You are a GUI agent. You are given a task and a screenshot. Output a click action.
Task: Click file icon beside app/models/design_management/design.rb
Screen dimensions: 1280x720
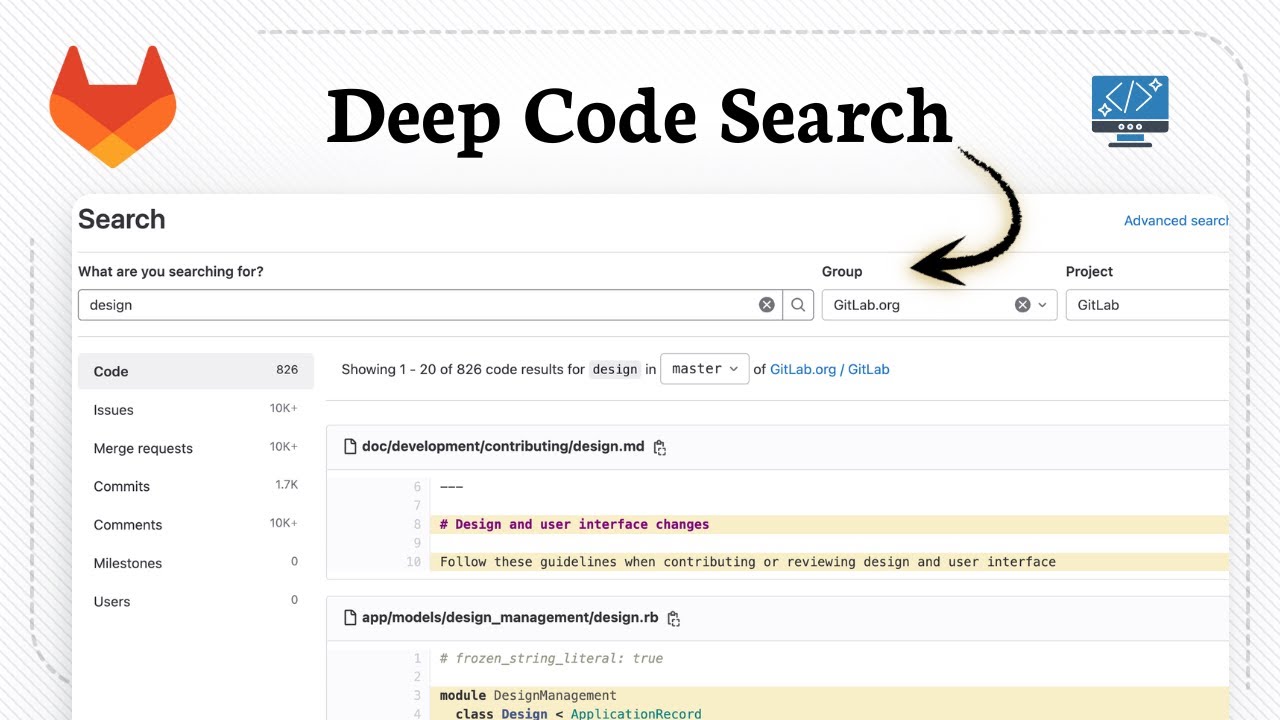click(x=350, y=618)
